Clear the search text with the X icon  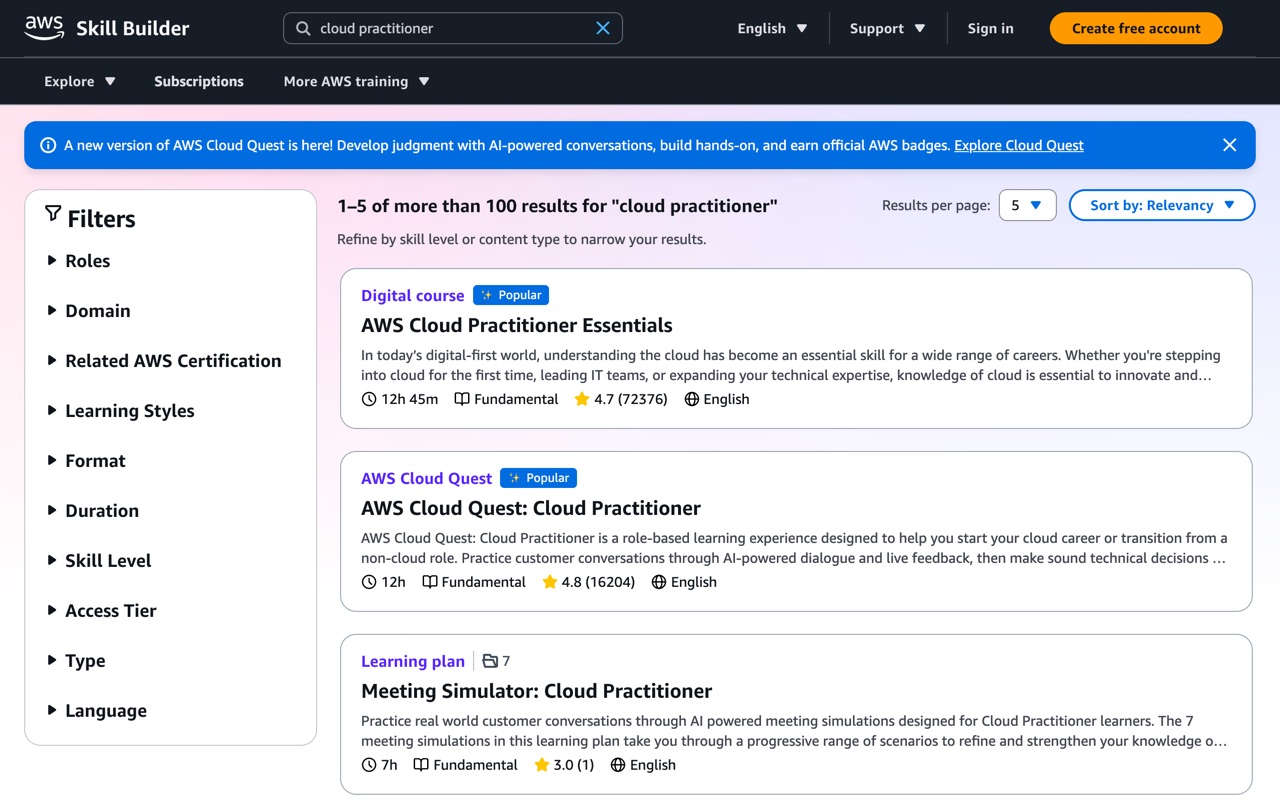point(603,28)
